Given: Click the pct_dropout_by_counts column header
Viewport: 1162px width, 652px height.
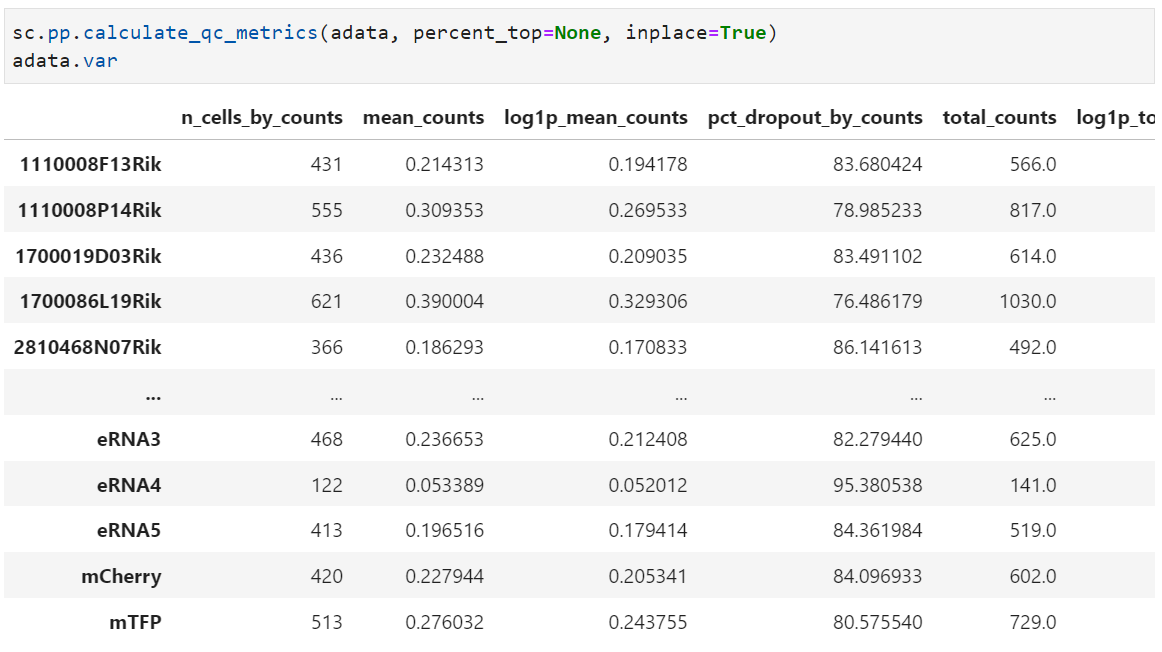Looking at the screenshot, I should coord(815,117).
